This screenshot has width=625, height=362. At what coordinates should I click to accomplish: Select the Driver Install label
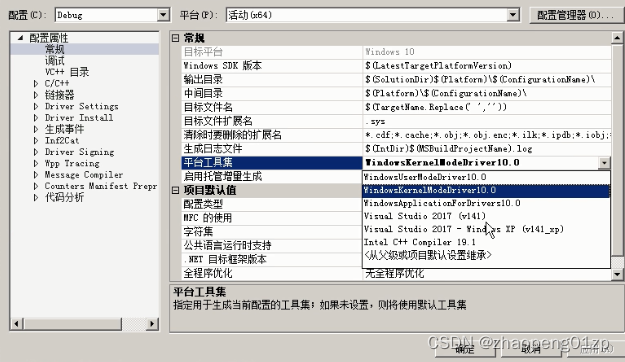(x=79, y=118)
